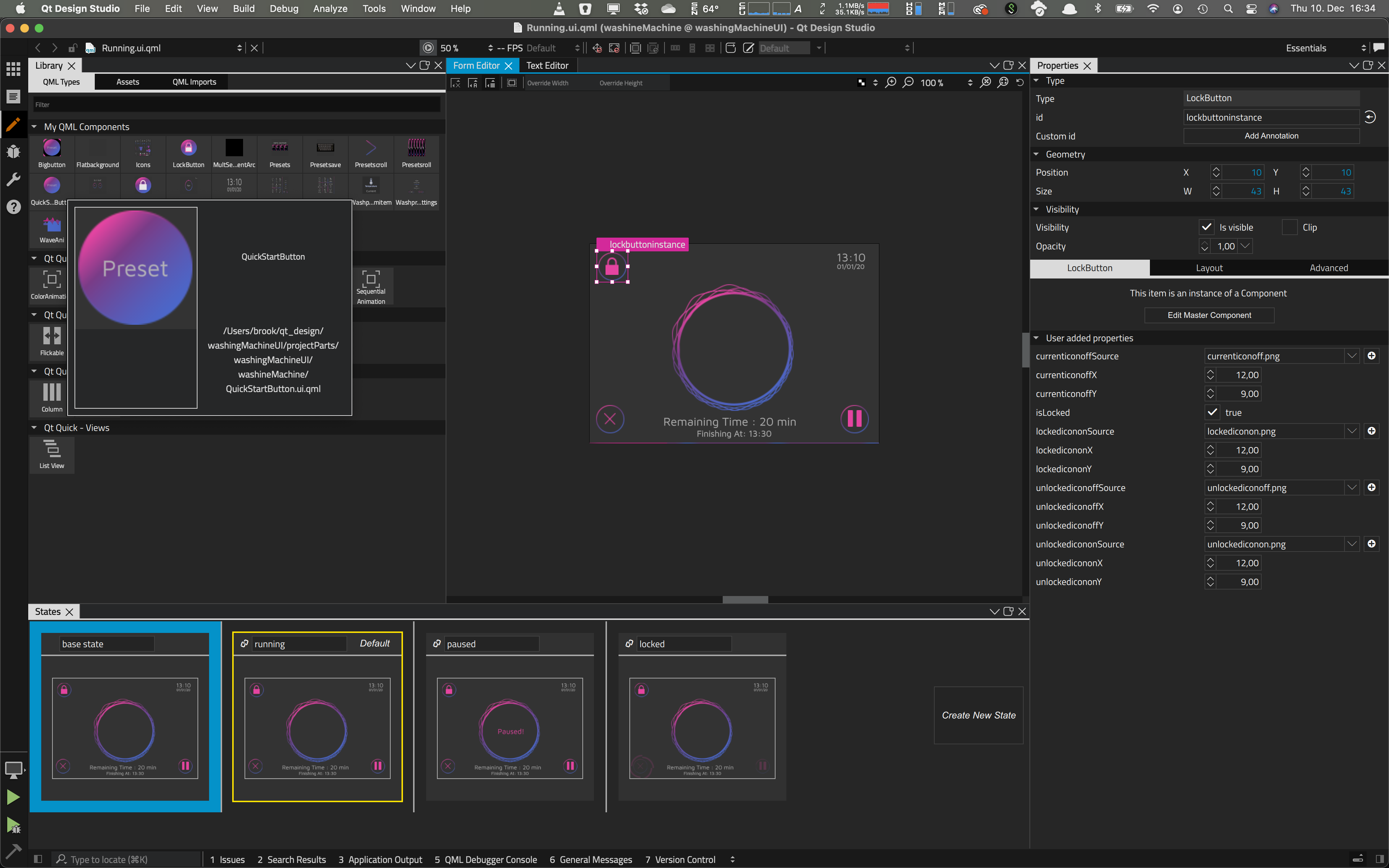Image resolution: width=1389 pixels, height=868 pixels.
Task: Enable the Clip checkbox
Action: point(1290,227)
